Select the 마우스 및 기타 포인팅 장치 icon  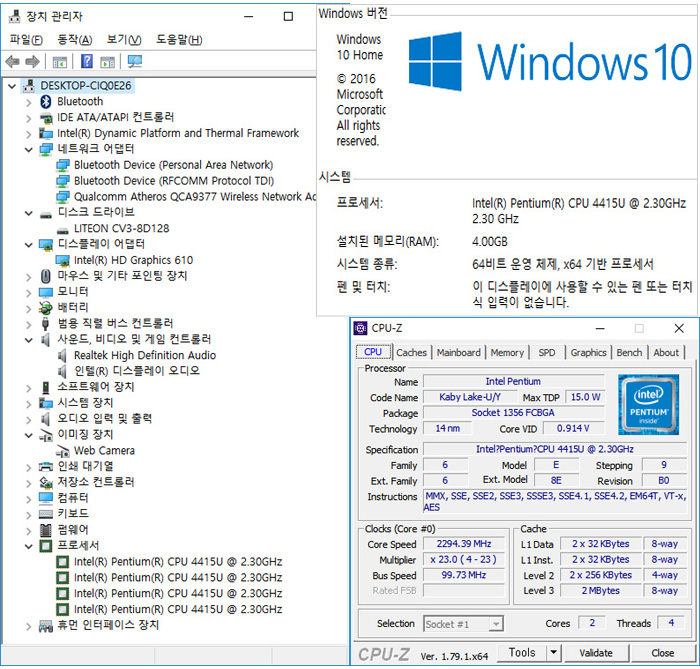[x=46, y=276]
